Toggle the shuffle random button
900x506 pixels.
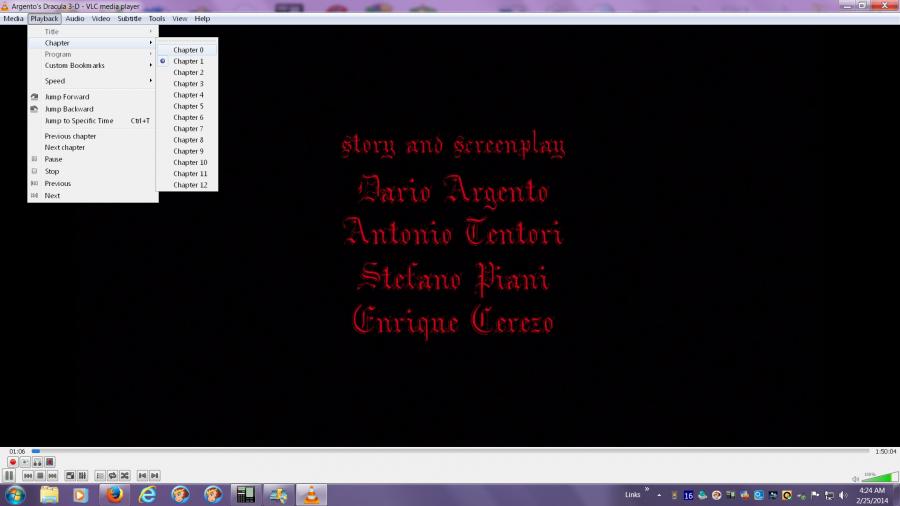click(125, 476)
